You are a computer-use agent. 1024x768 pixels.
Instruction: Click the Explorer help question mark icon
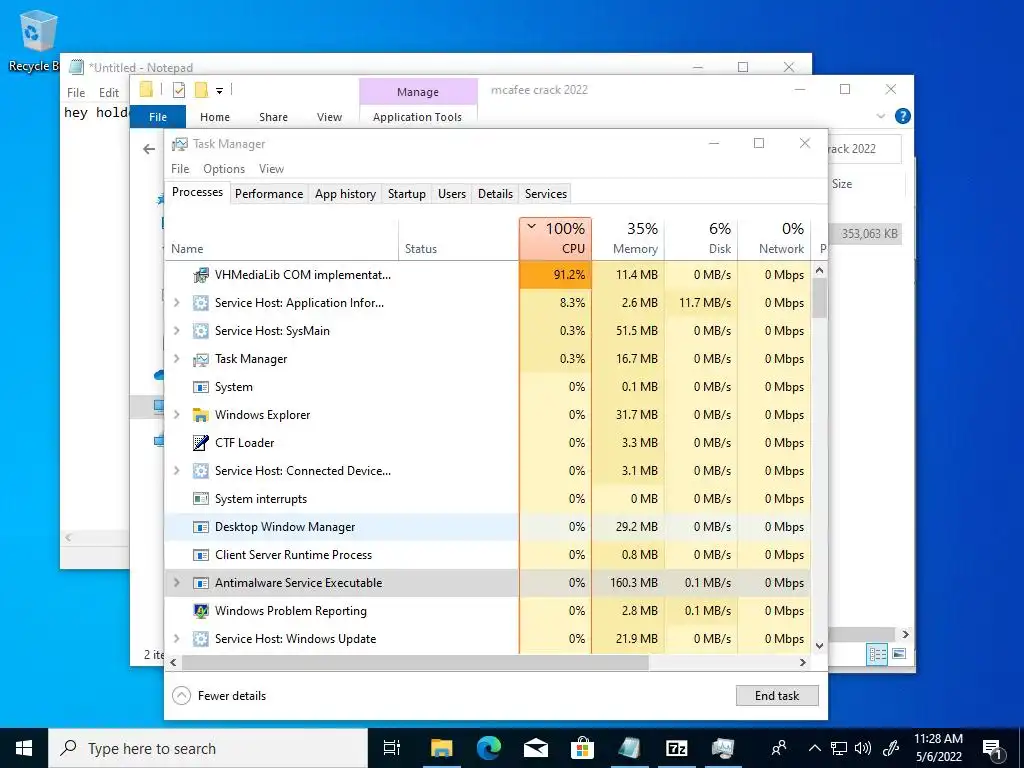point(903,116)
